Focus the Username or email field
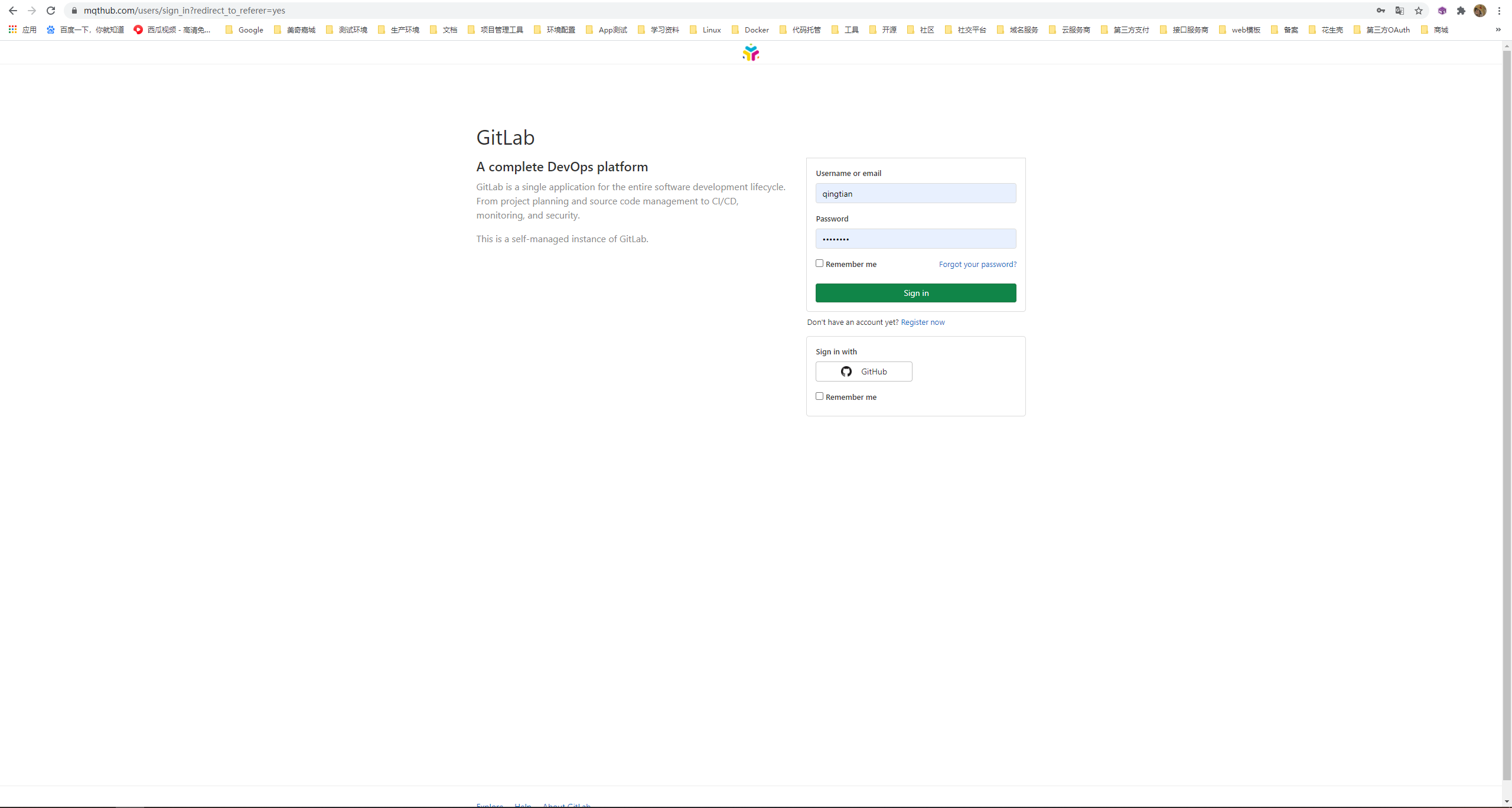 [x=915, y=194]
